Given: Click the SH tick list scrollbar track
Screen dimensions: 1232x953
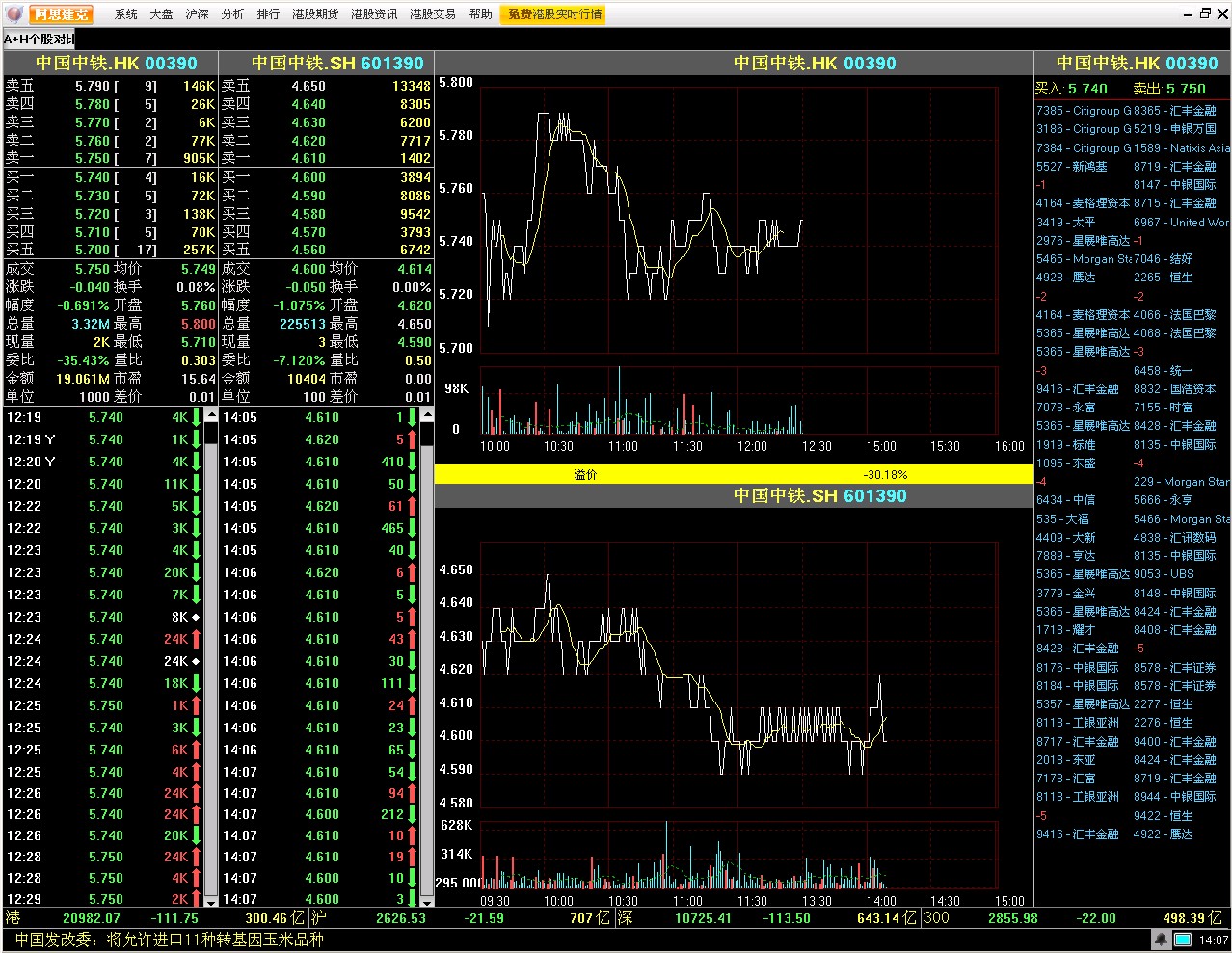Looking at the screenshot, I should [426, 658].
